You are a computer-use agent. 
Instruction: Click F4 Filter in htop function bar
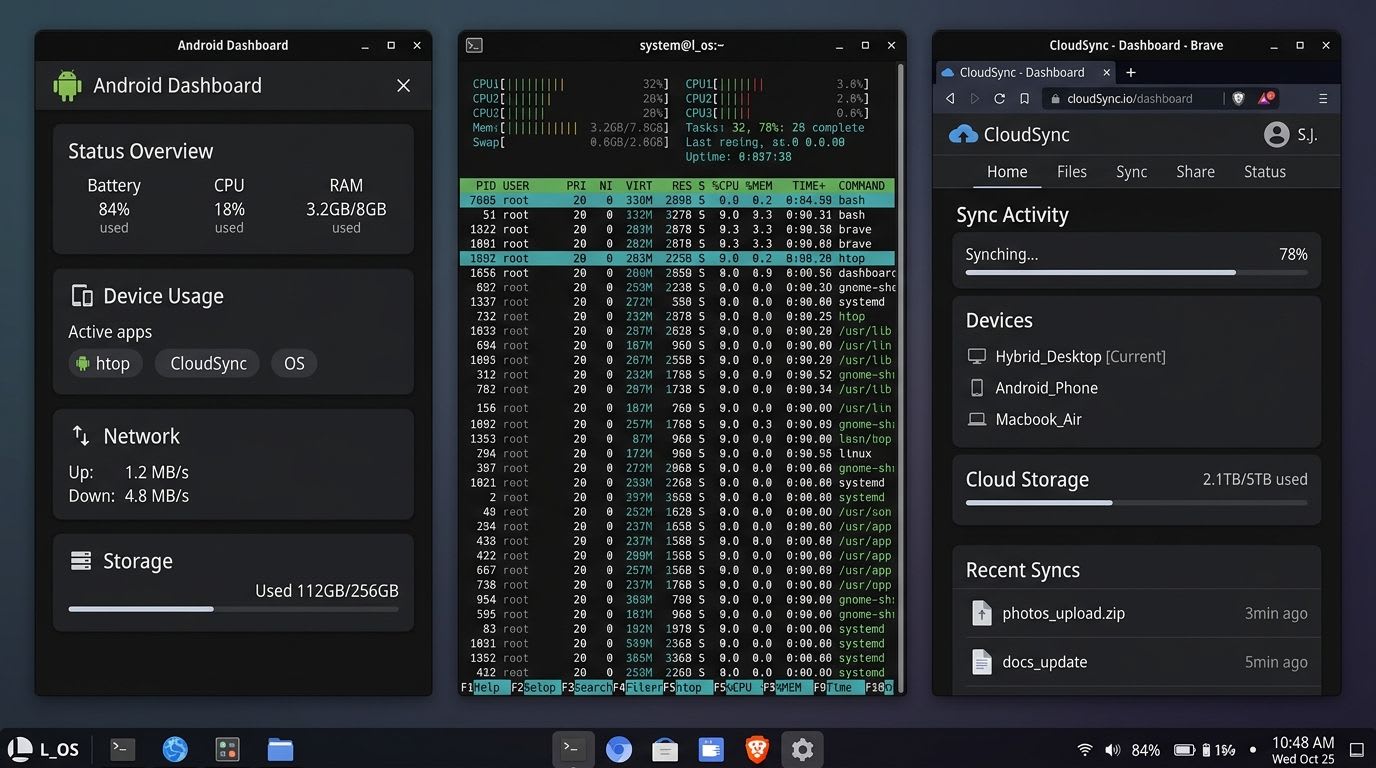coord(637,688)
